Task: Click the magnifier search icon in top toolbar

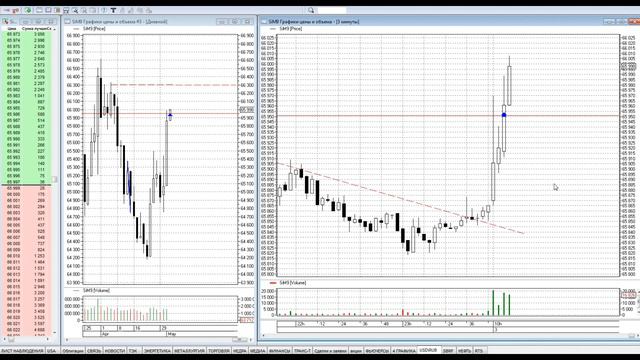Action: click(311, 10)
